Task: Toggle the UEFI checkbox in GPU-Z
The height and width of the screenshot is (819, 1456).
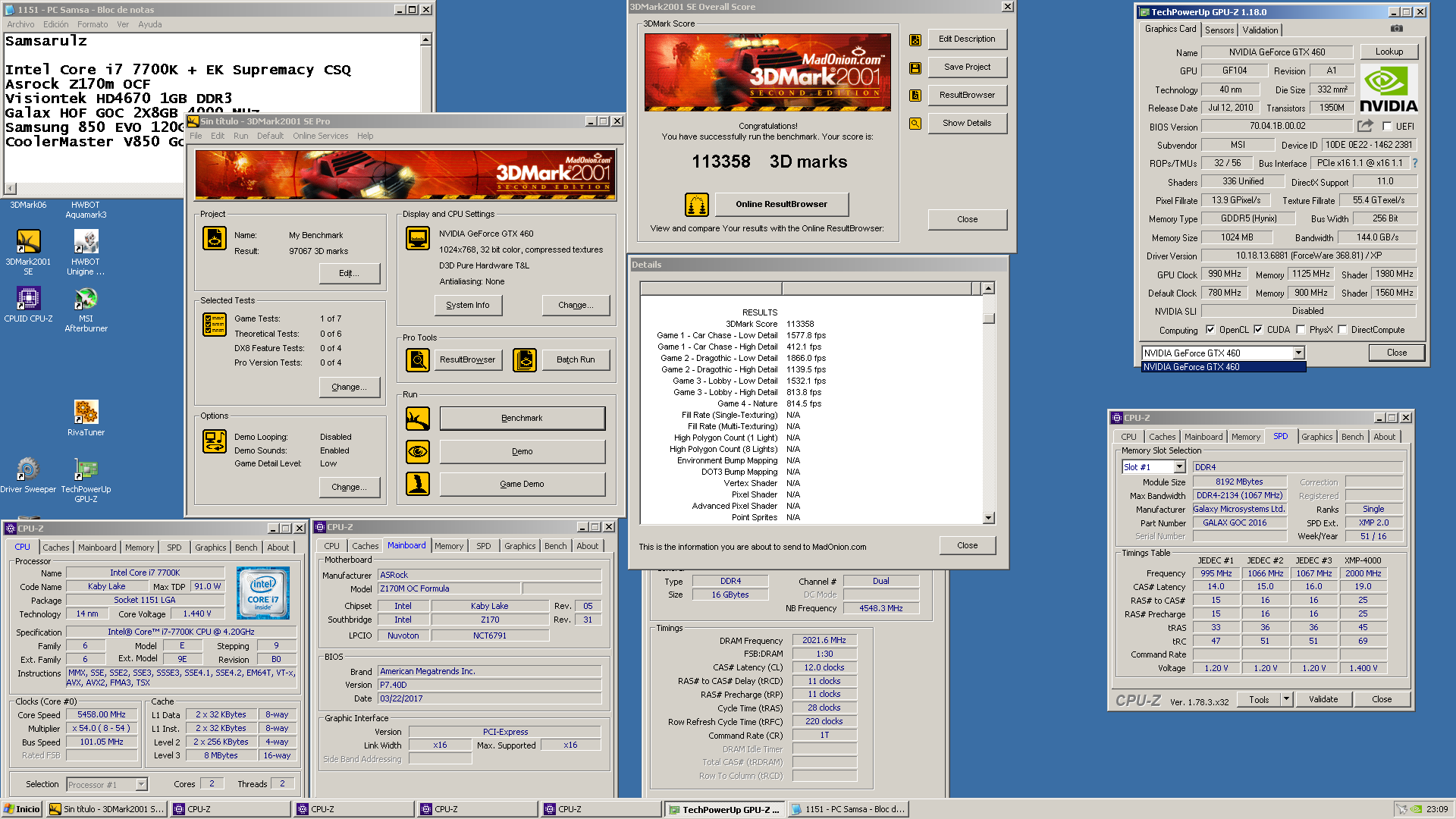Action: coord(1387,127)
